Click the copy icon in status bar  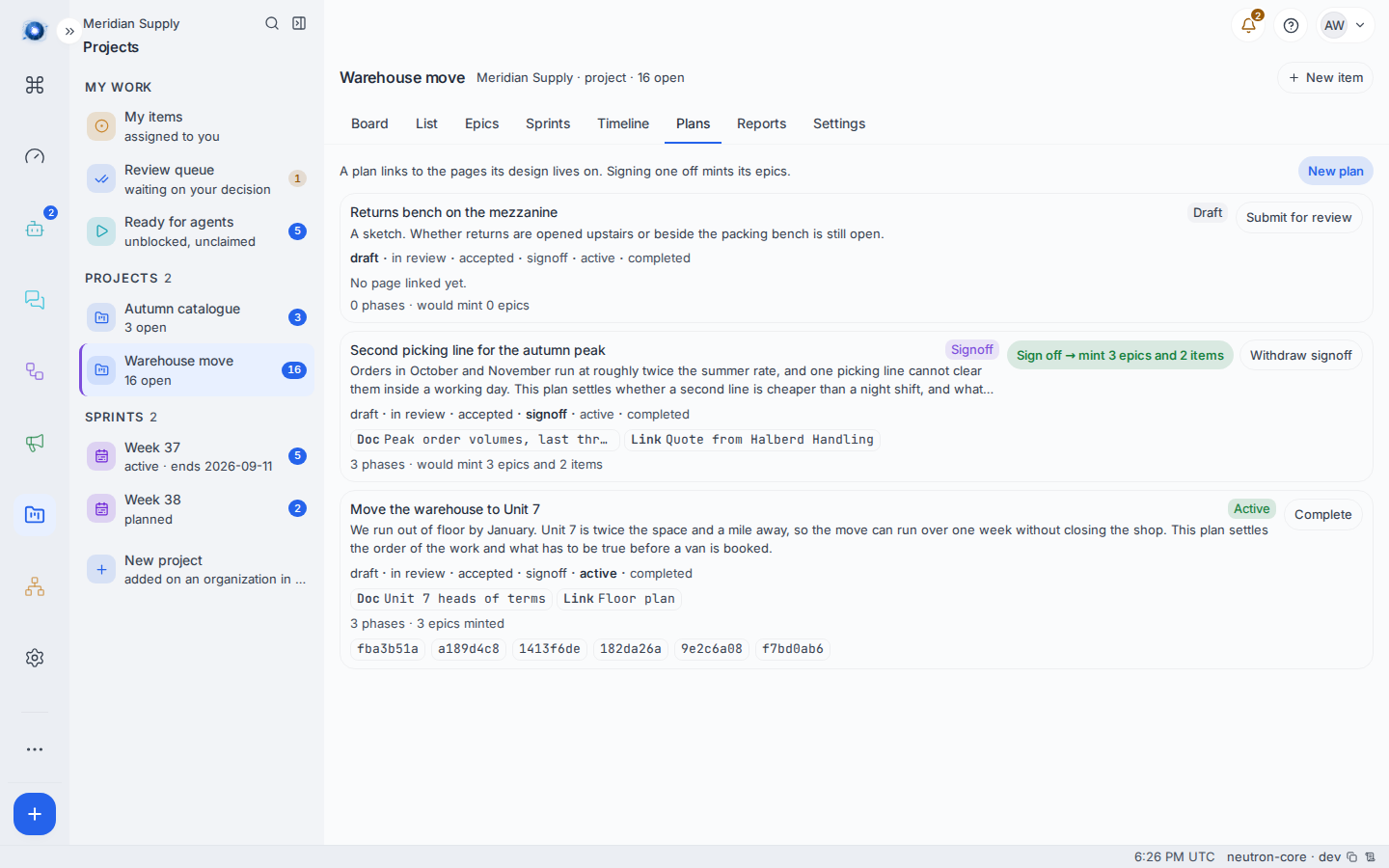click(x=1351, y=856)
